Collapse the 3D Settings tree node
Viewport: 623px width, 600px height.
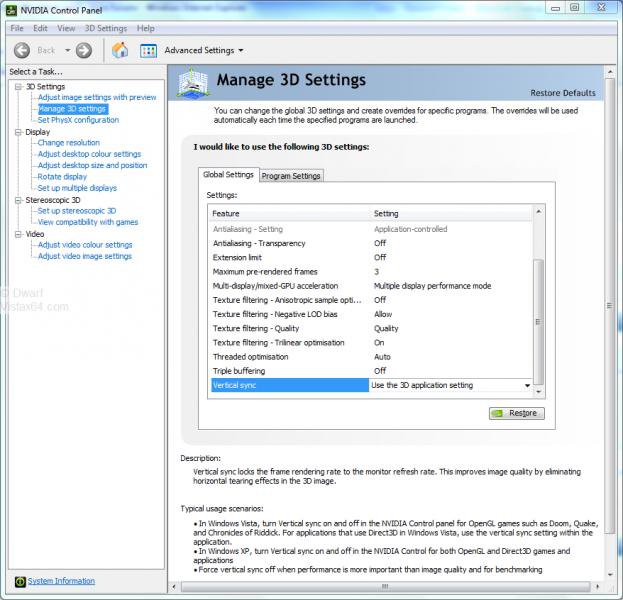[18, 87]
